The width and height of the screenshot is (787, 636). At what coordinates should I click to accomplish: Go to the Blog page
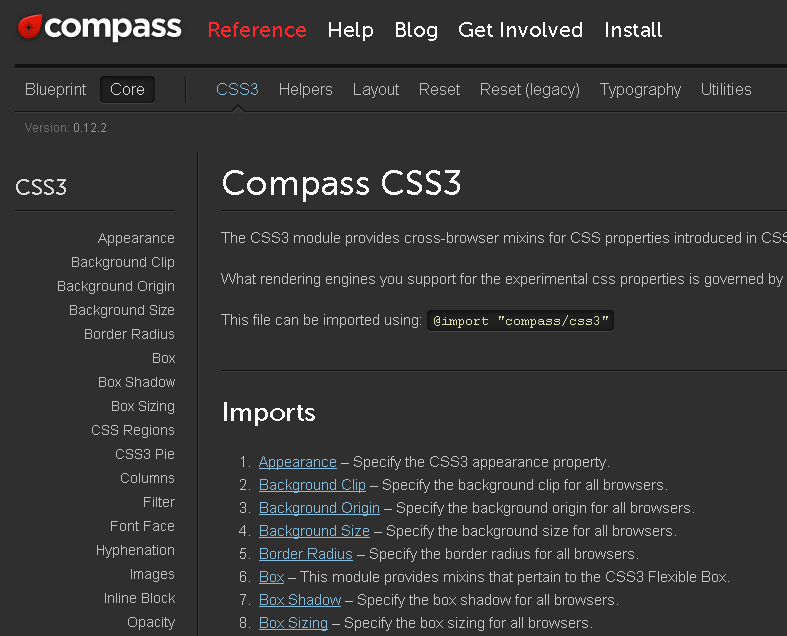(416, 30)
